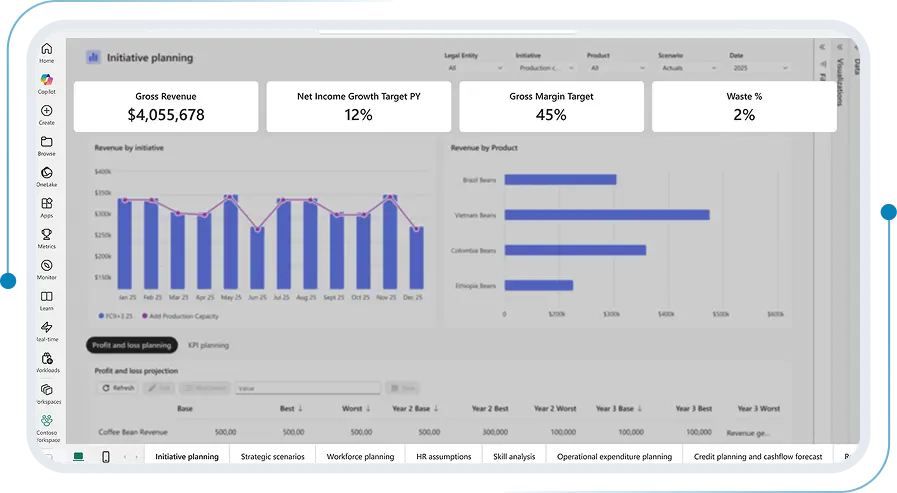Screen dimensions: 897x493
Task: Select the Ethiopia Beans bar
Action: tap(539, 285)
